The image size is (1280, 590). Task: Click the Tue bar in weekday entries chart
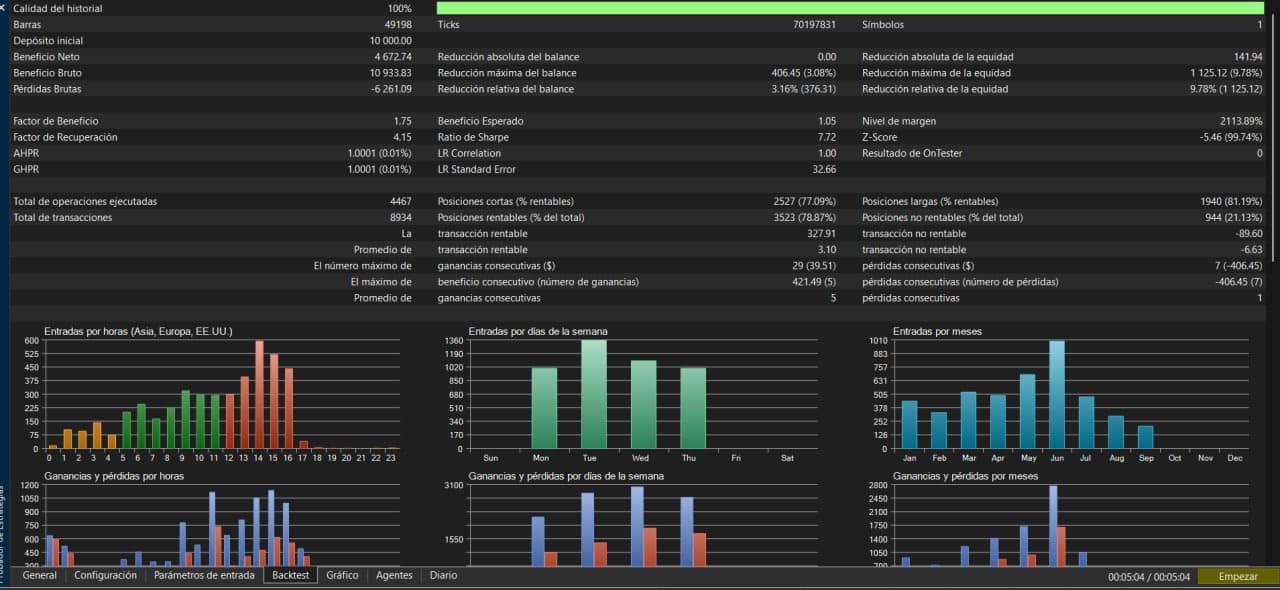(x=594, y=394)
